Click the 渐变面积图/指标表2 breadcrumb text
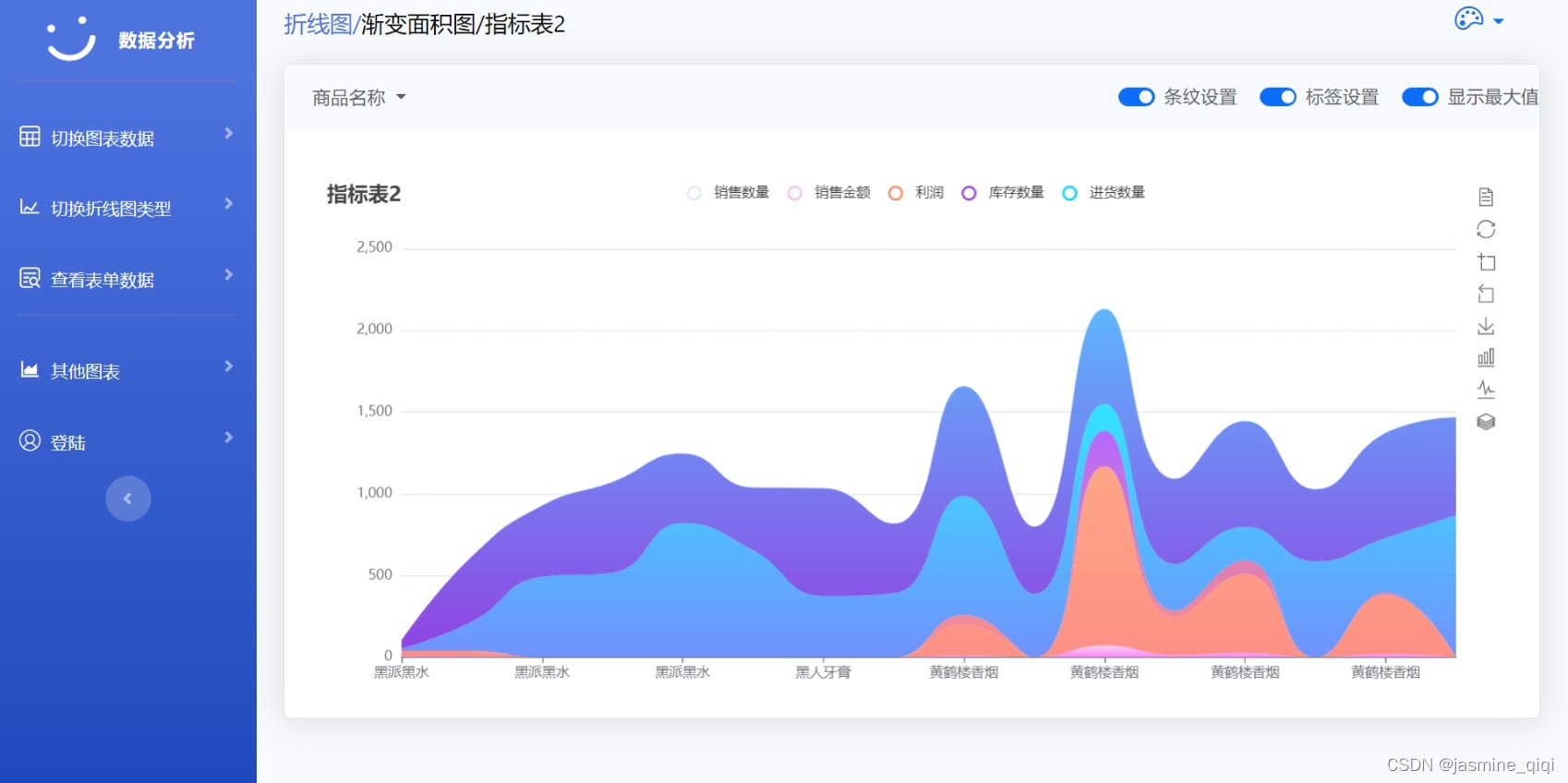Image resolution: width=1568 pixels, height=783 pixels. [x=463, y=24]
